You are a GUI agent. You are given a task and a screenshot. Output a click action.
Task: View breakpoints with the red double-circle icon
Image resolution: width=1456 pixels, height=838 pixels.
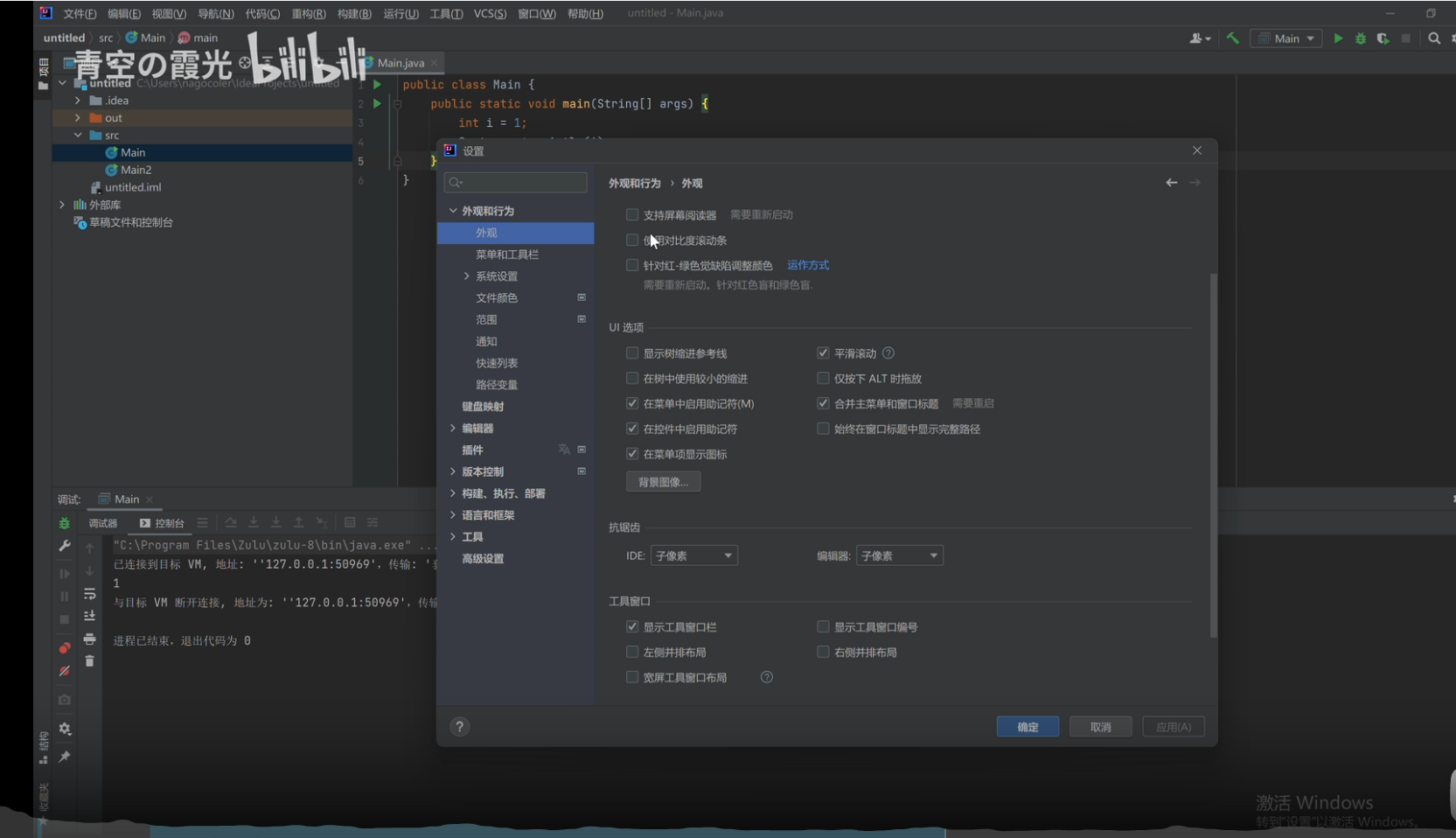(x=65, y=648)
